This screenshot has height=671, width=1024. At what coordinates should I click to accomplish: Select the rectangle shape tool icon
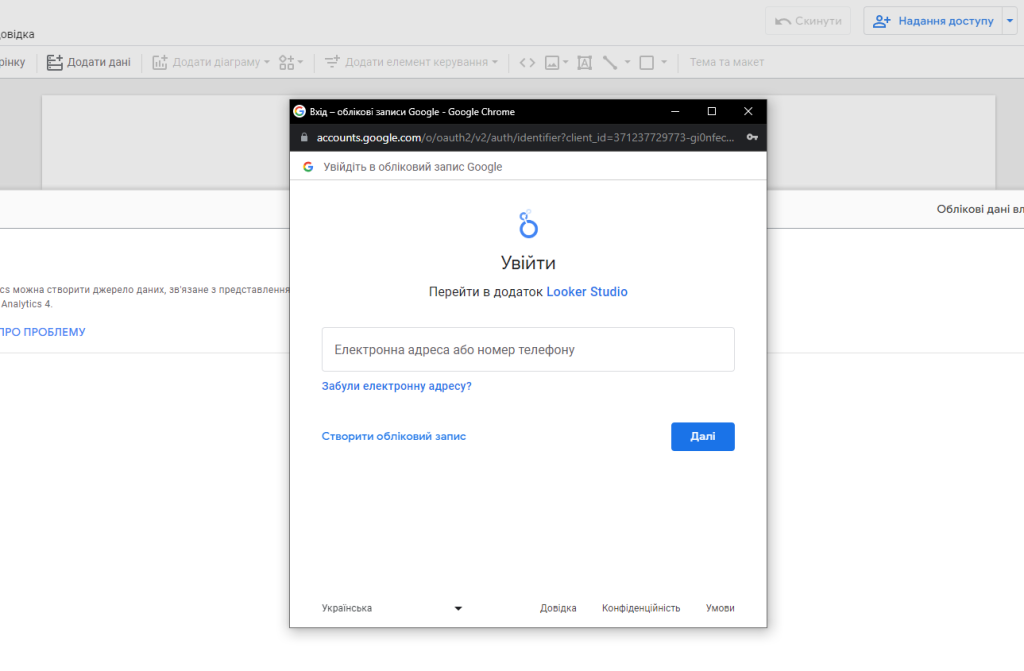646,62
